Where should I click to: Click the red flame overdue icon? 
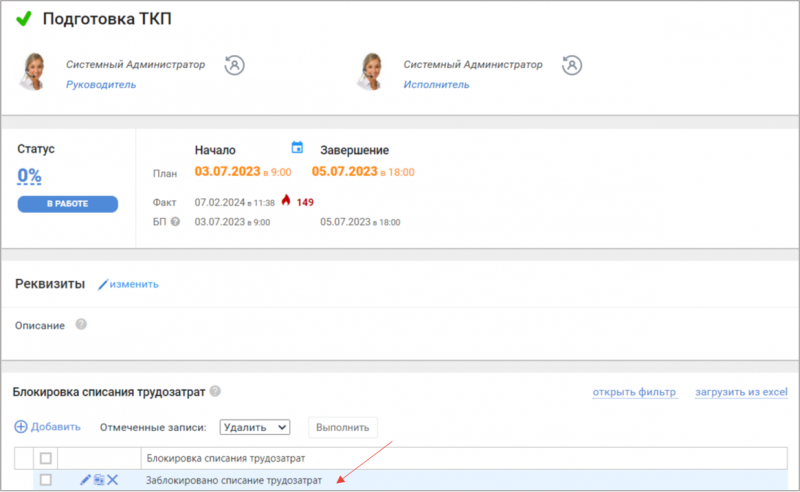coord(285,201)
